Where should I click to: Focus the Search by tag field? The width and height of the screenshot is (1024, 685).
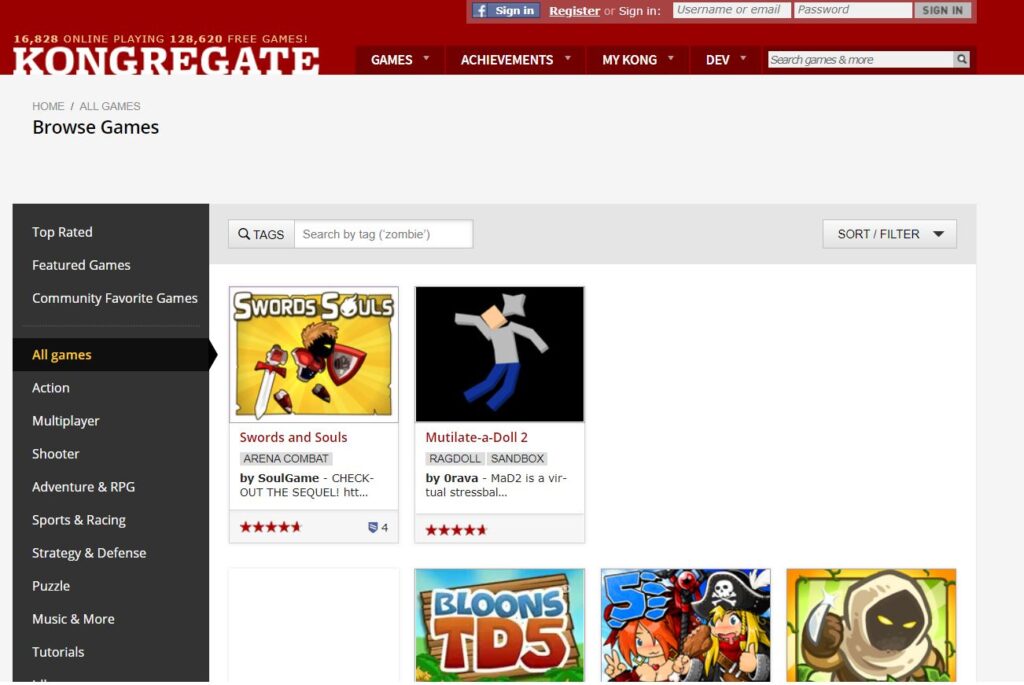tap(383, 234)
